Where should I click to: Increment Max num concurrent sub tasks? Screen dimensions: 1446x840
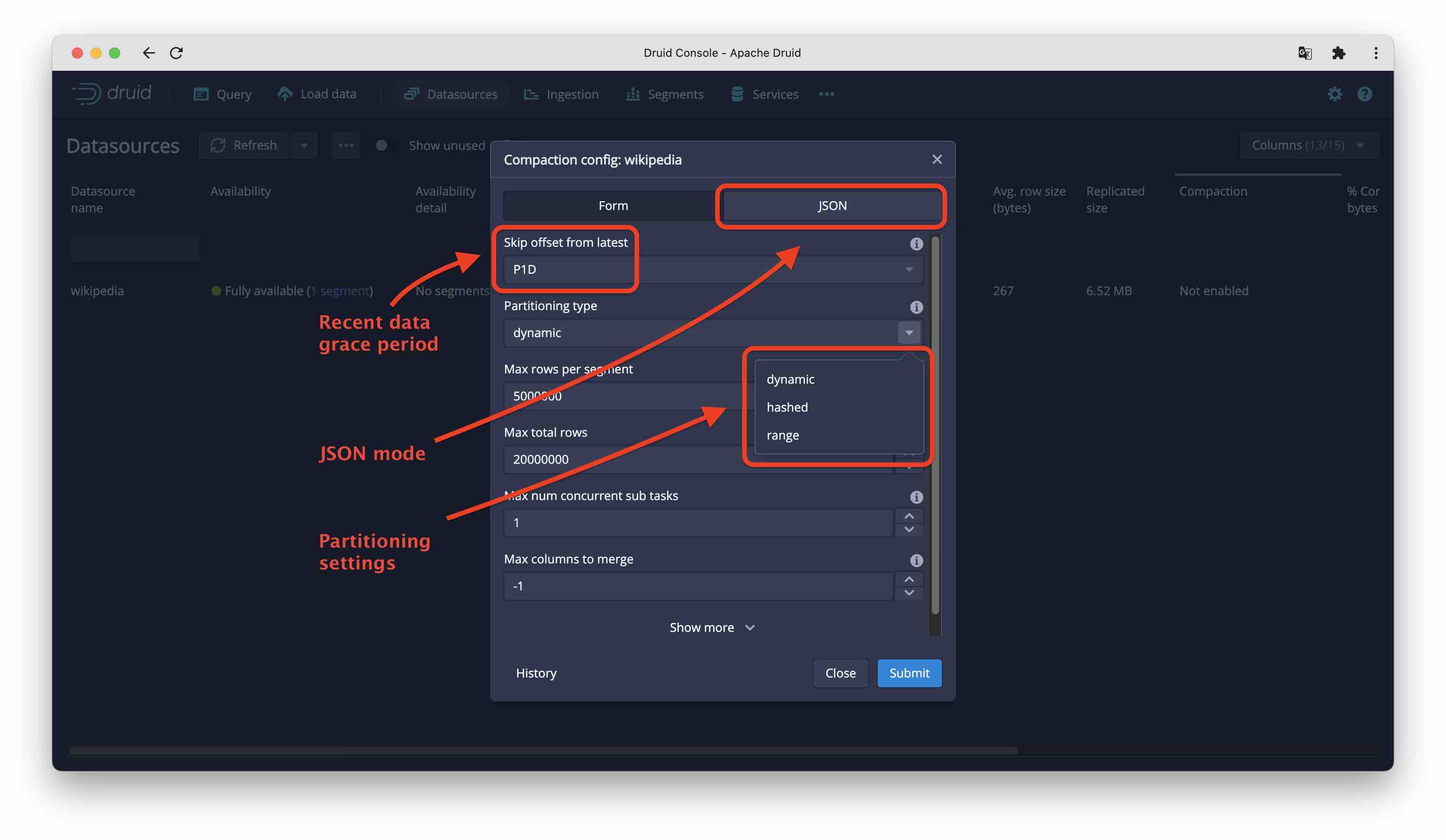[909, 515]
